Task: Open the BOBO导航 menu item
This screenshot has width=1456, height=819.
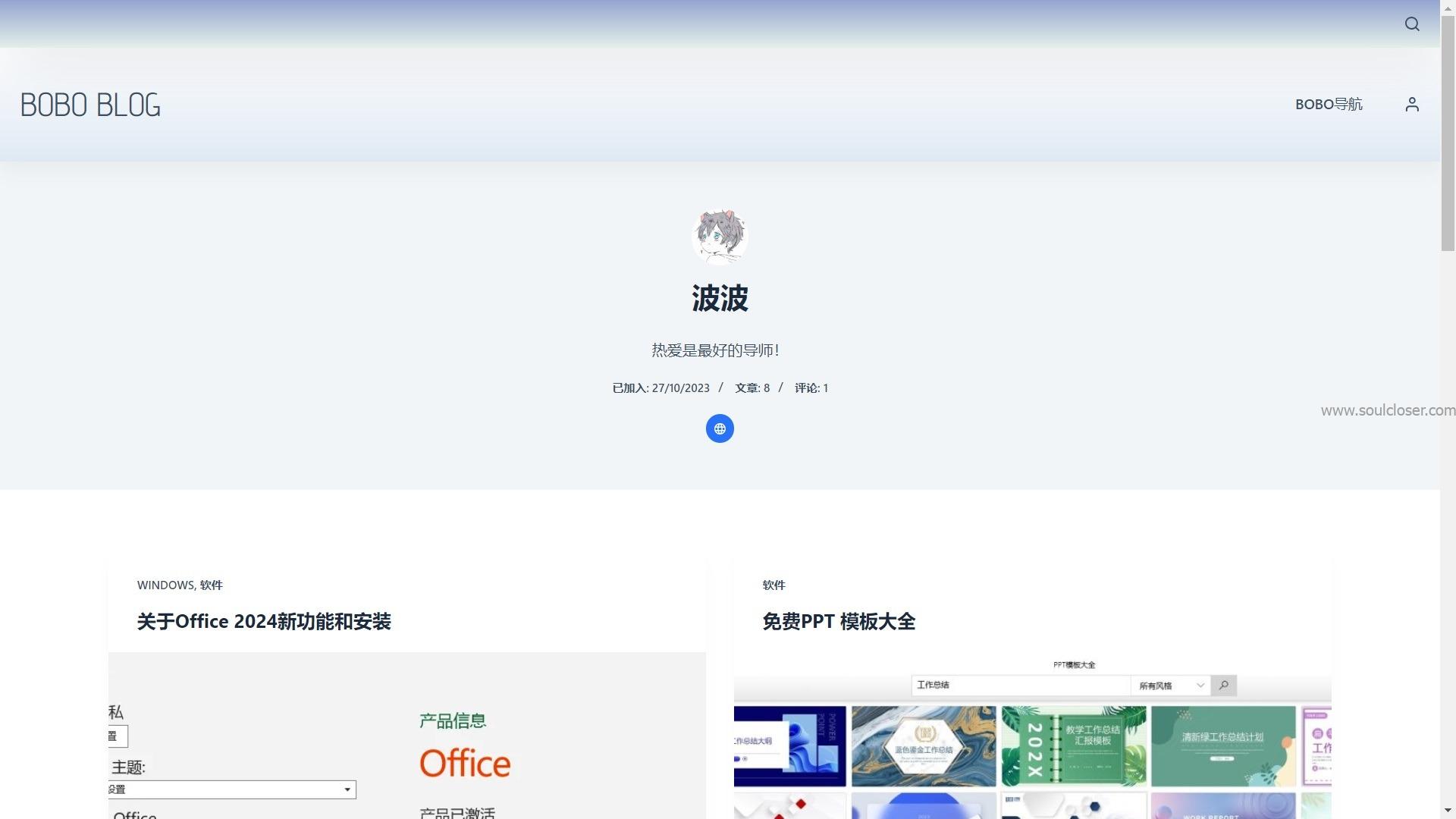Action: 1329,104
